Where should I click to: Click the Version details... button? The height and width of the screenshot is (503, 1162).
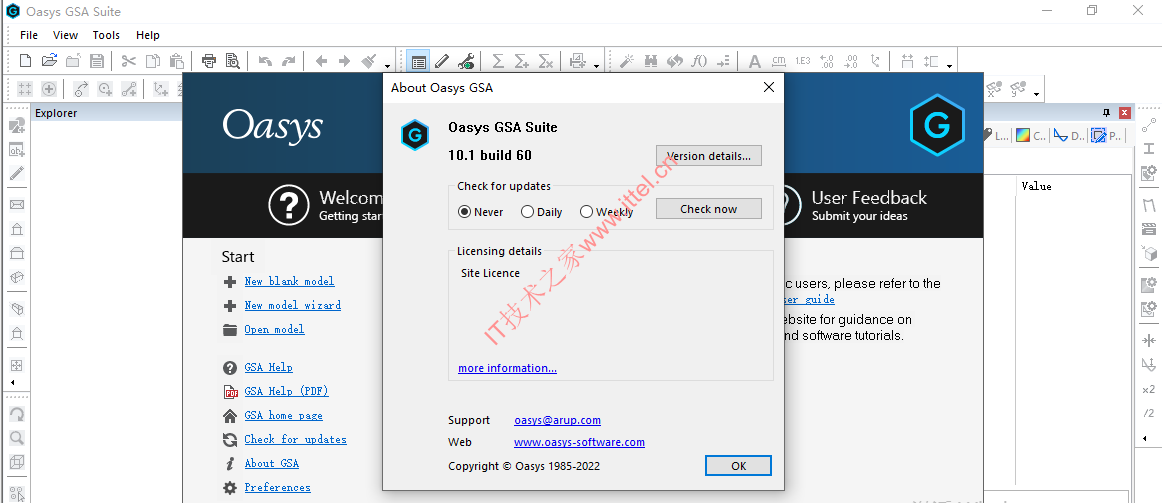[708, 156]
